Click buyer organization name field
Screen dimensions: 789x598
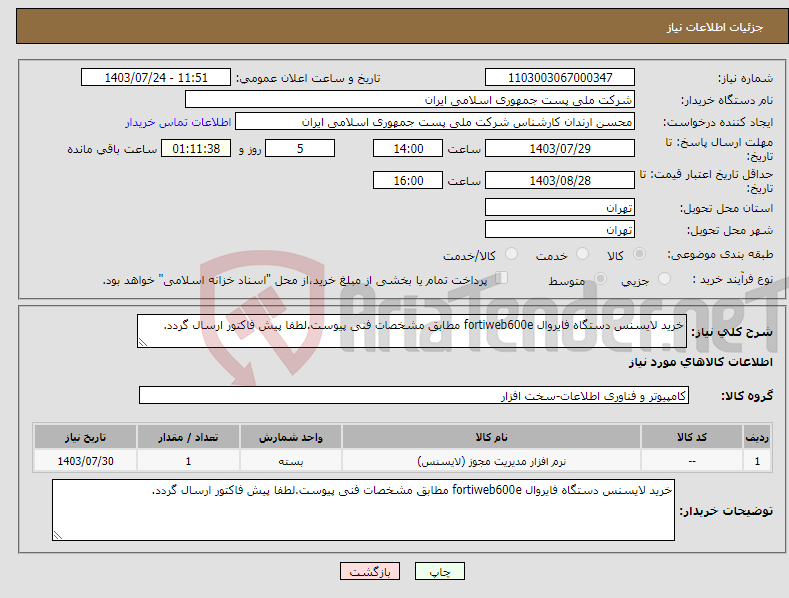point(410,99)
